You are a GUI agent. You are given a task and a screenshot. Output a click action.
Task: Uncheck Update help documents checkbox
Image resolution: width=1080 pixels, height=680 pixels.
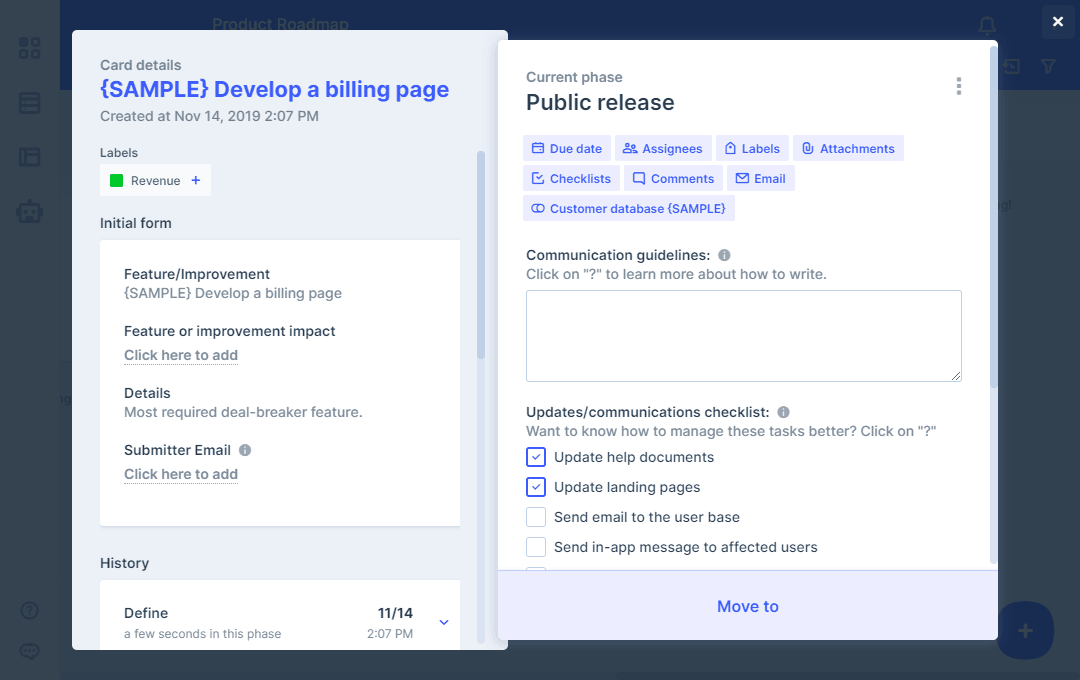pyautogui.click(x=536, y=457)
